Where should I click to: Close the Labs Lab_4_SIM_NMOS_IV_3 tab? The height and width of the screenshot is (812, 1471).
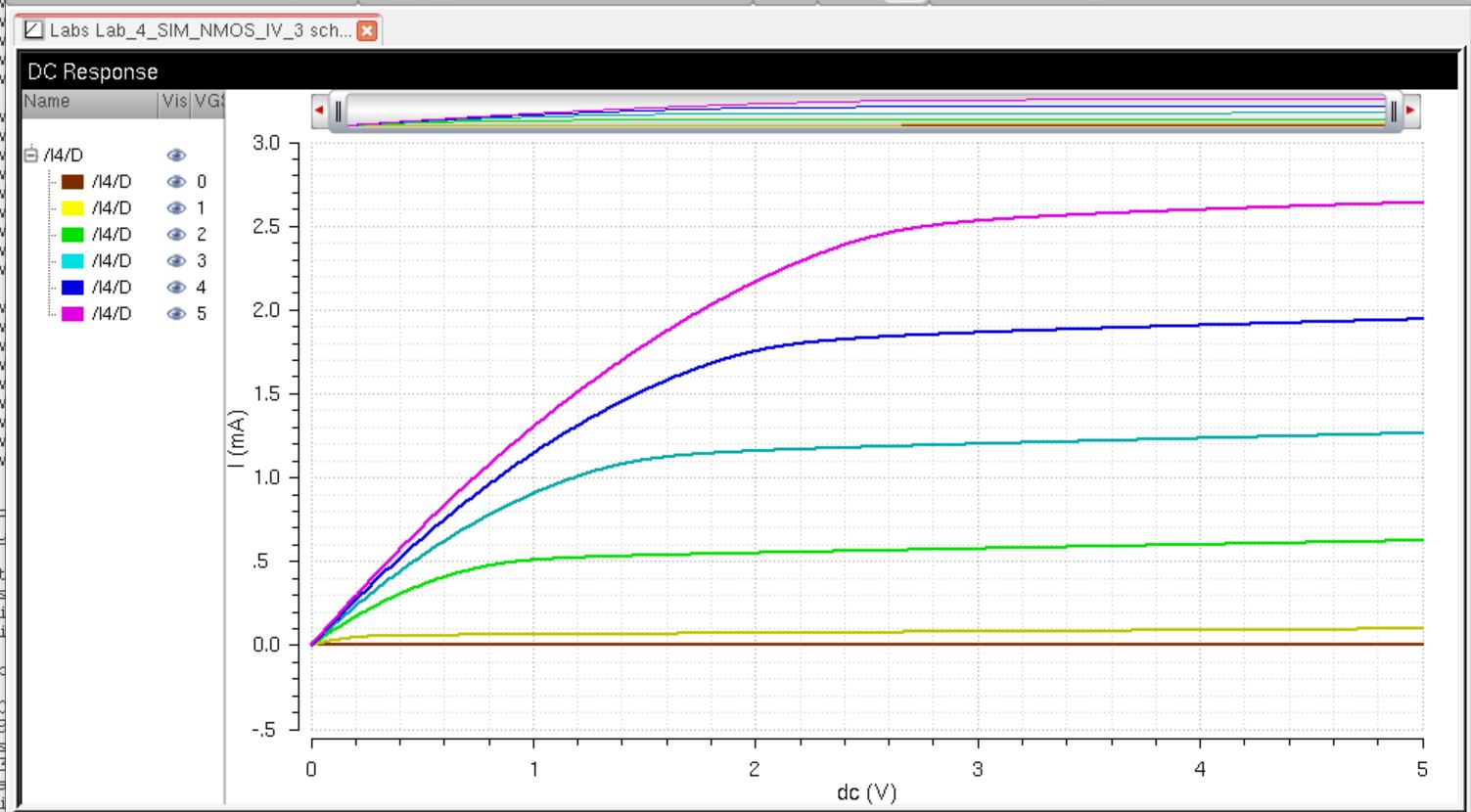click(367, 30)
